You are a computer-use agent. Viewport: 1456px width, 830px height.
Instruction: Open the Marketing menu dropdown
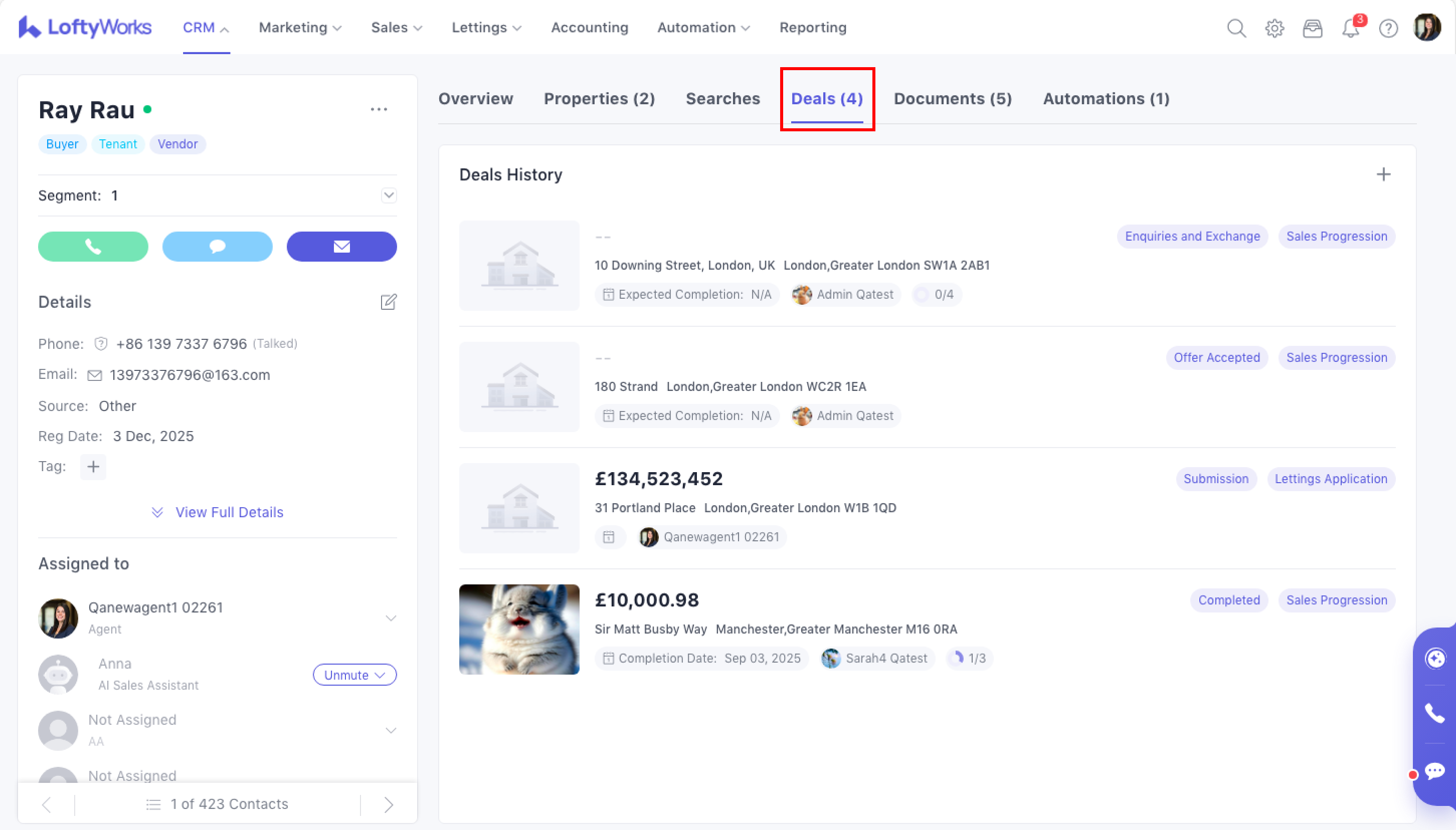300,28
